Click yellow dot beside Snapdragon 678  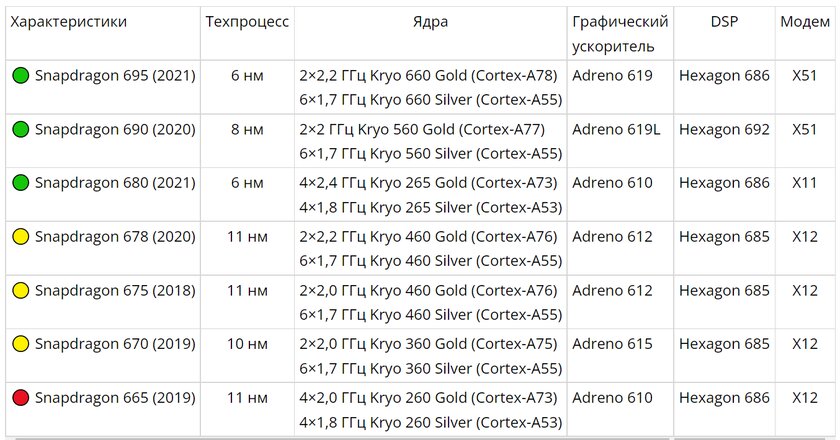pos(20,236)
